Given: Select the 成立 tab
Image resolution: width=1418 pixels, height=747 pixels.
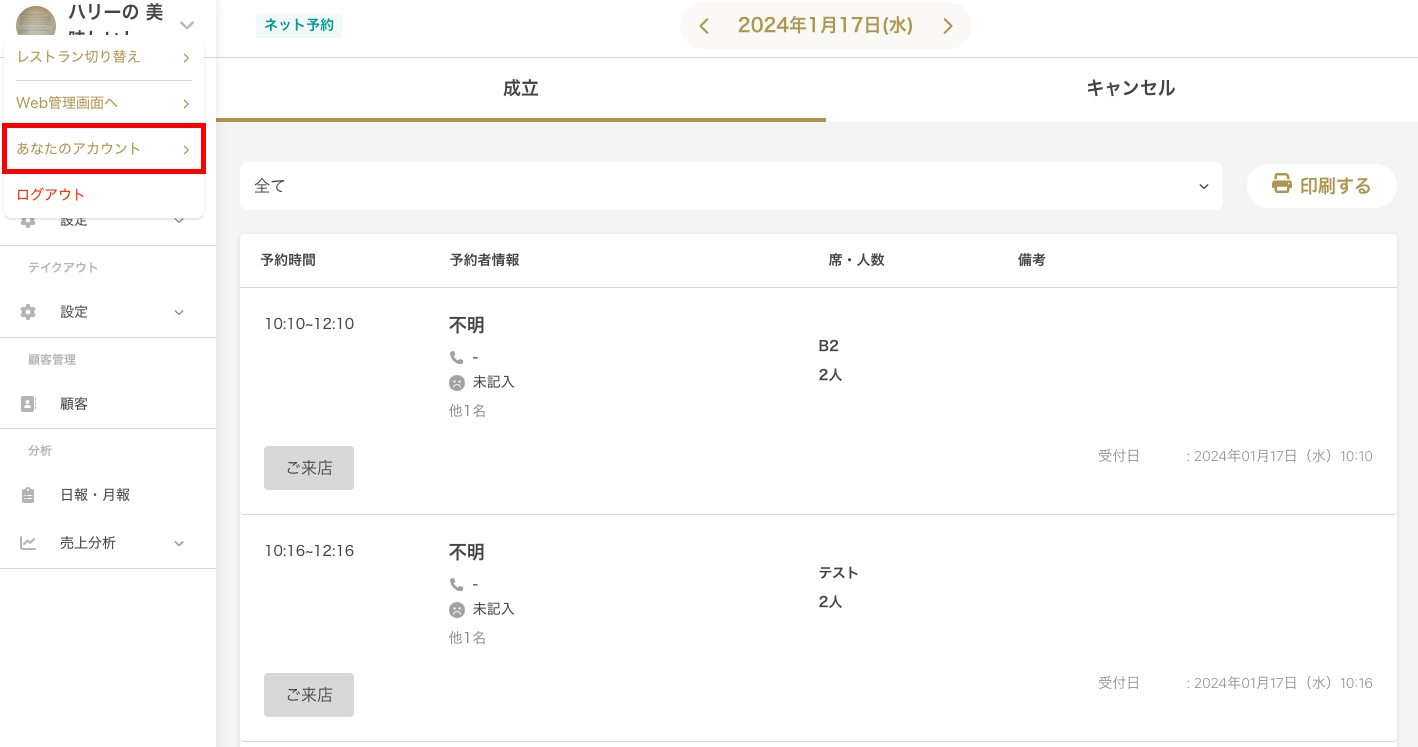Looking at the screenshot, I should 520,88.
